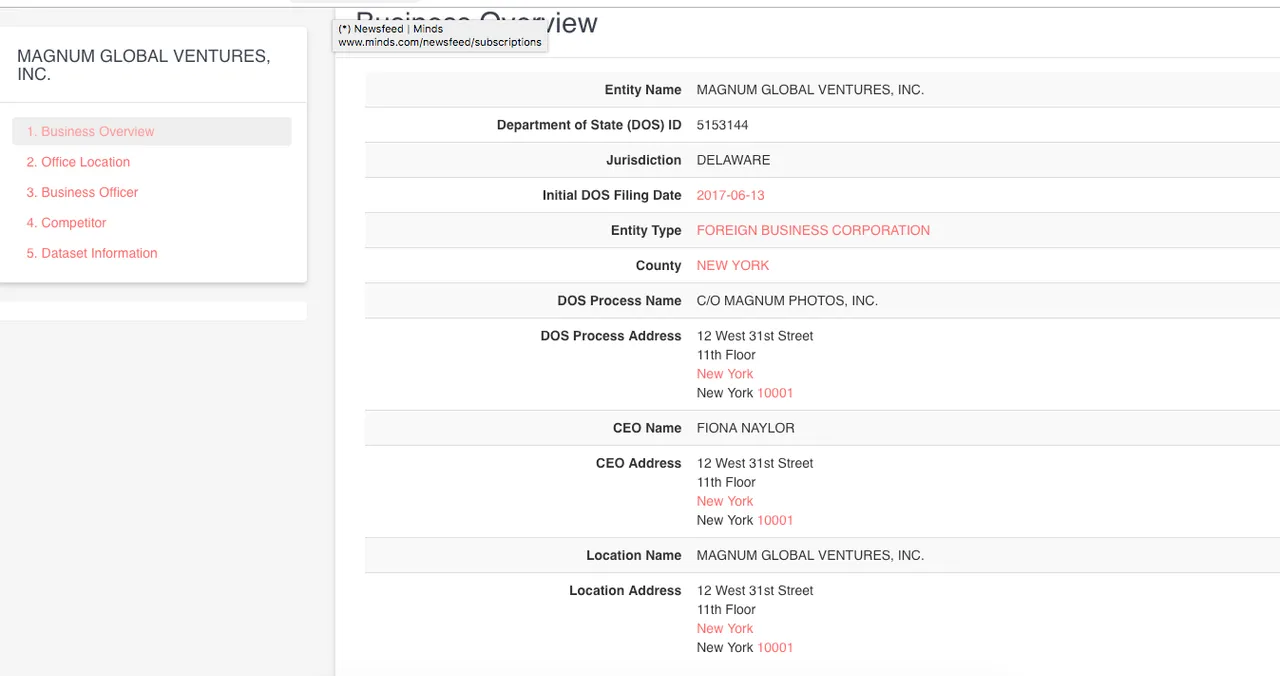The image size is (1280, 676).
Task: Click the Jurisdiction value DELAWARE
Action: coord(733,160)
